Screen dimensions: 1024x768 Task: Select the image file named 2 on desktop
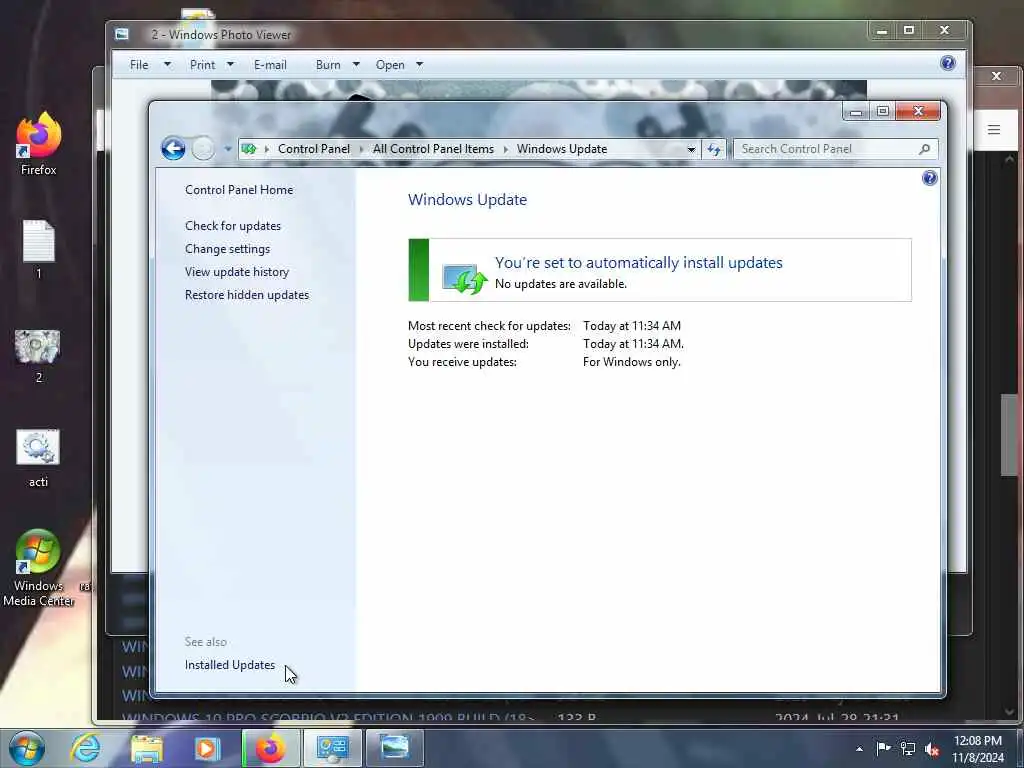[x=39, y=357]
